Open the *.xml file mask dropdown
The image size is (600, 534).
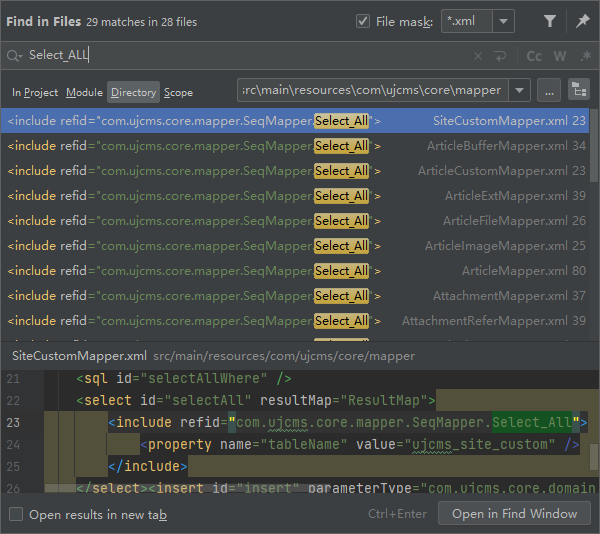(503, 21)
